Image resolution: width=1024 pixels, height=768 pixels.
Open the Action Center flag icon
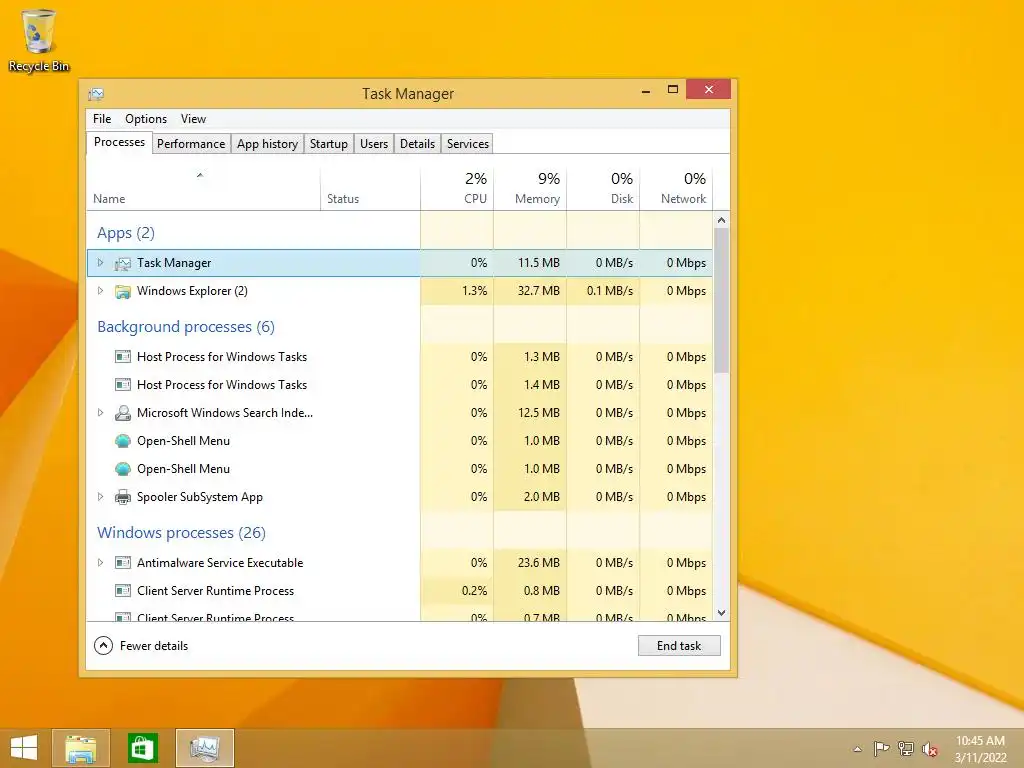click(x=882, y=749)
